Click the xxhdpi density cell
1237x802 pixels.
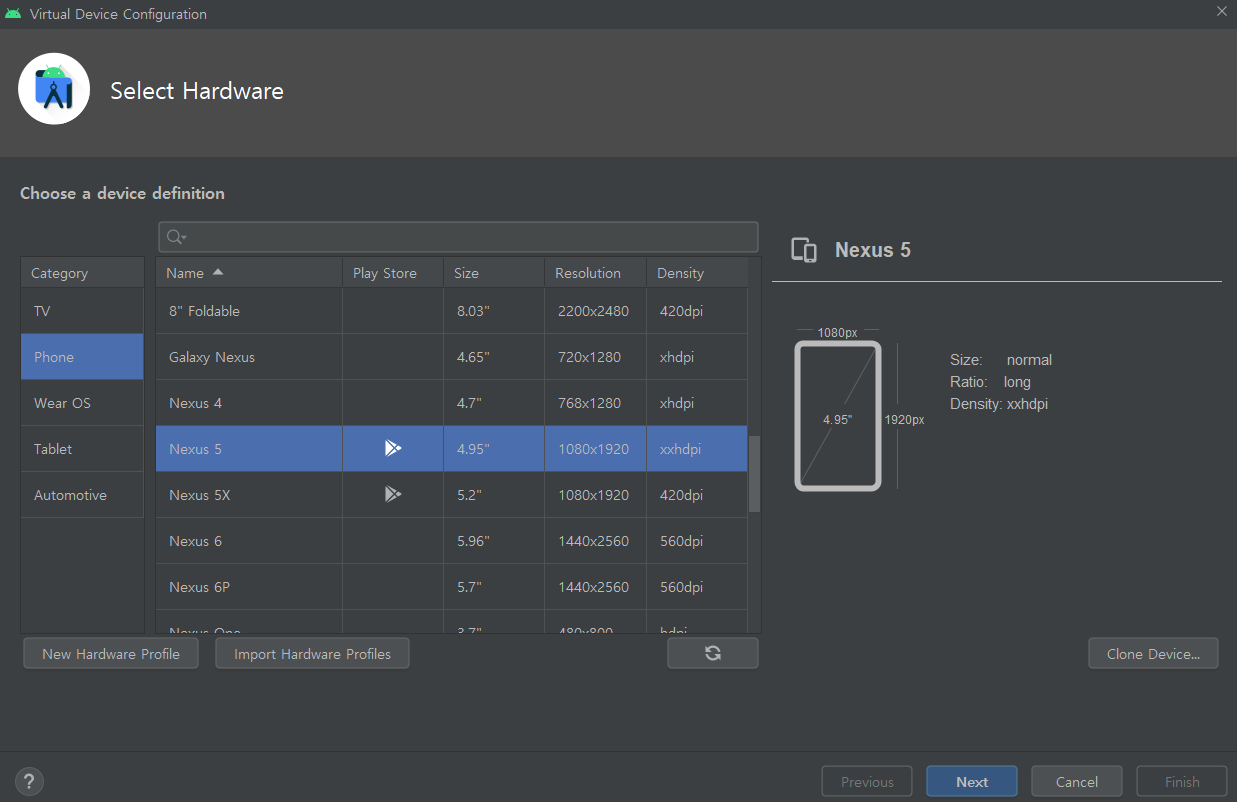tap(697, 449)
